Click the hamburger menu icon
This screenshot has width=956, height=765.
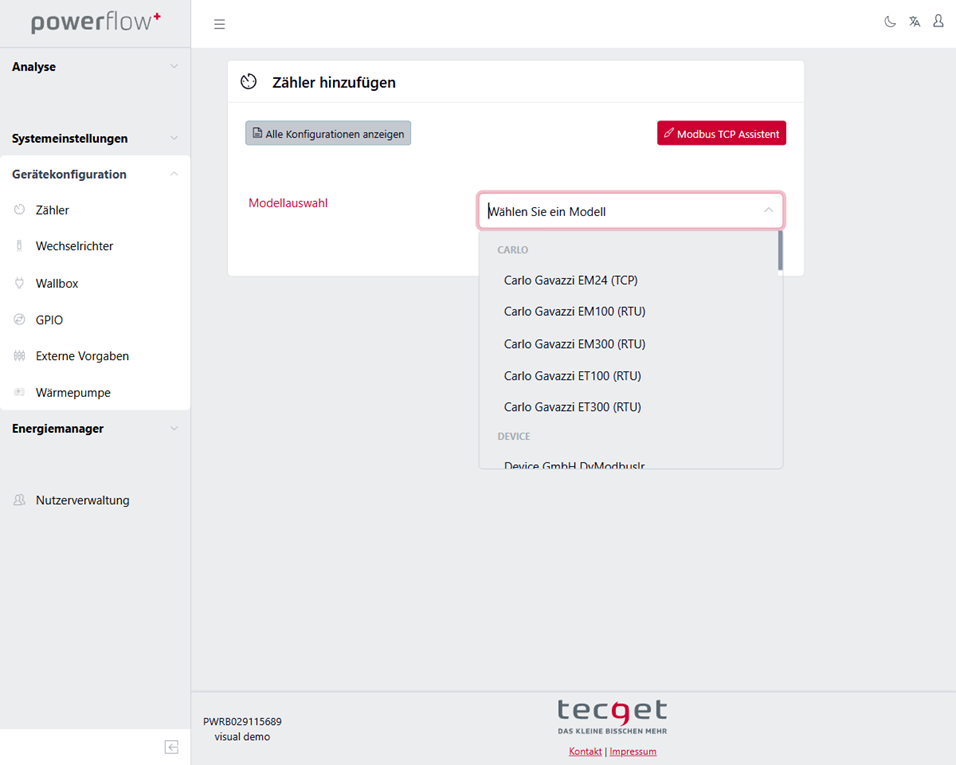coord(219,24)
